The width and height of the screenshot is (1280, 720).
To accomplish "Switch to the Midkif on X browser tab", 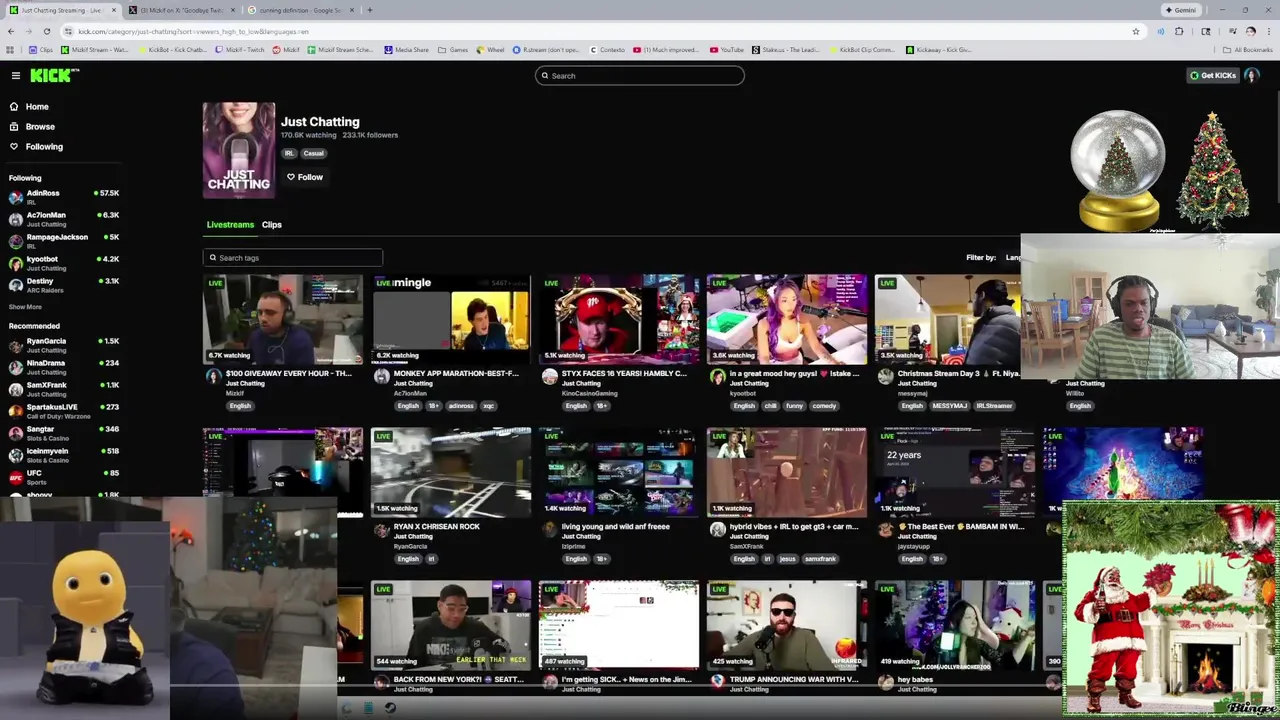I will 182,10.
